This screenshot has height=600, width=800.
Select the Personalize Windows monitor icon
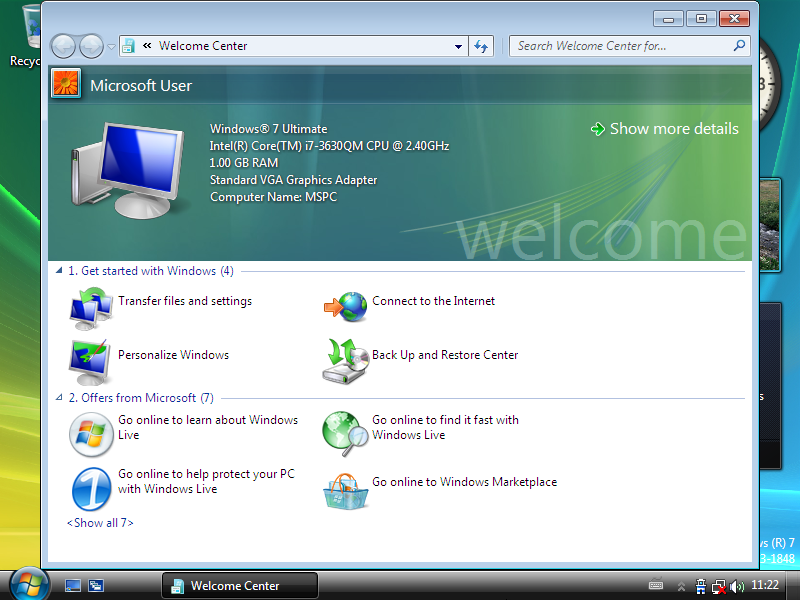[x=90, y=362]
